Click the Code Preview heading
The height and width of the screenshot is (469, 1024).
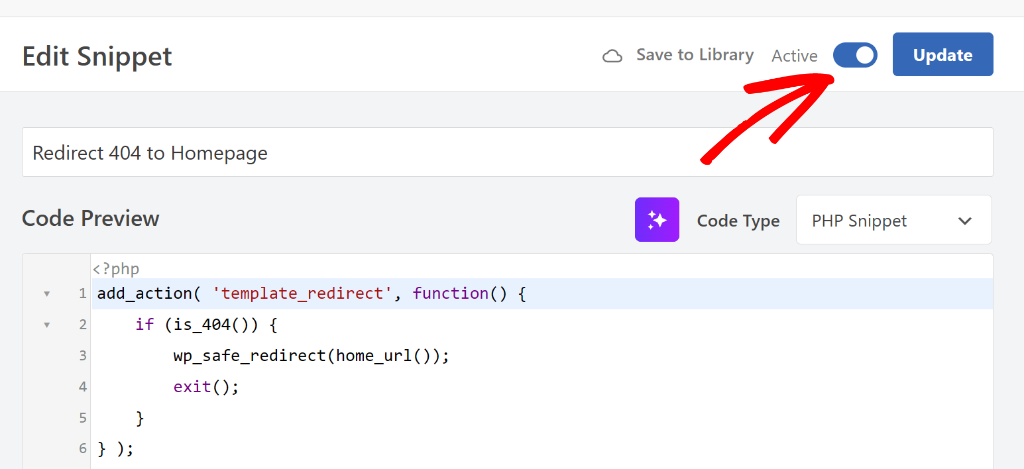point(91,218)
